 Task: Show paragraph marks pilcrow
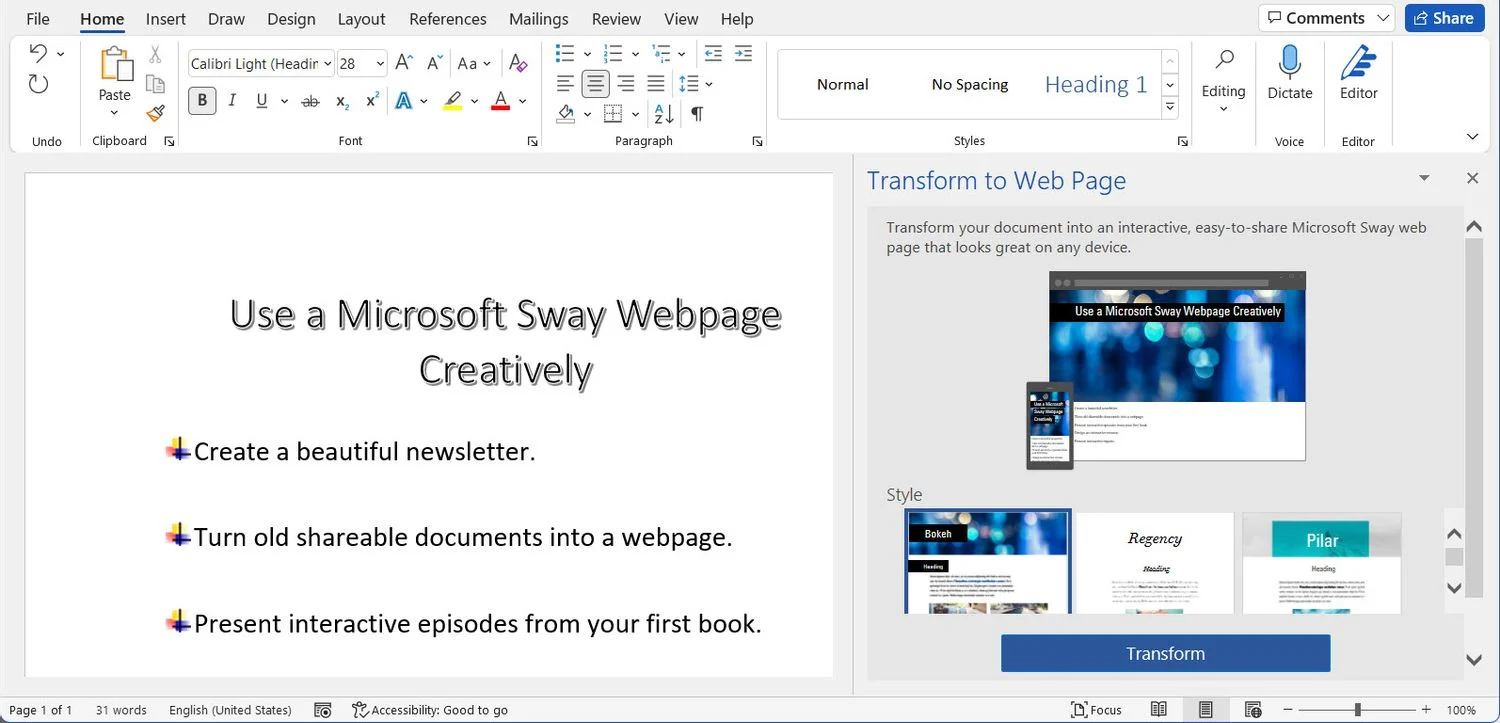(697, 114)
